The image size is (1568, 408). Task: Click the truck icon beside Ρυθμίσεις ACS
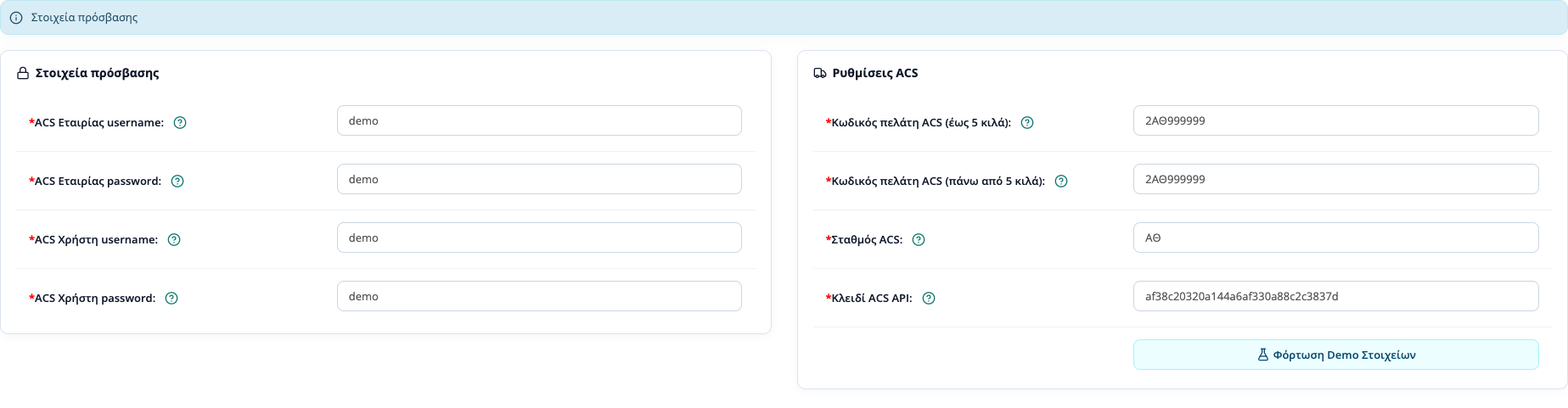(820, 74)
